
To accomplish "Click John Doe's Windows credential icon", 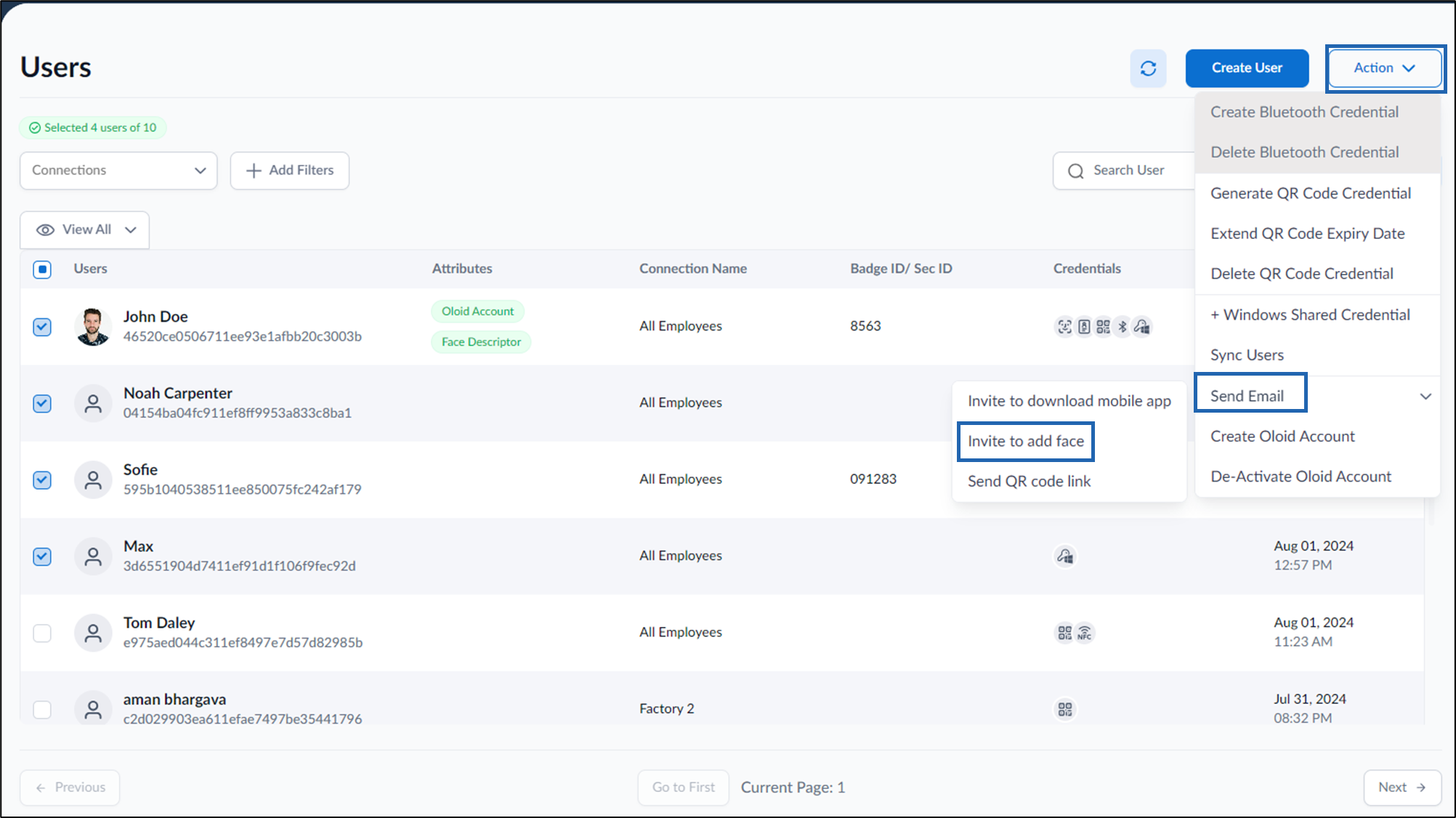I will point(1142,327).
